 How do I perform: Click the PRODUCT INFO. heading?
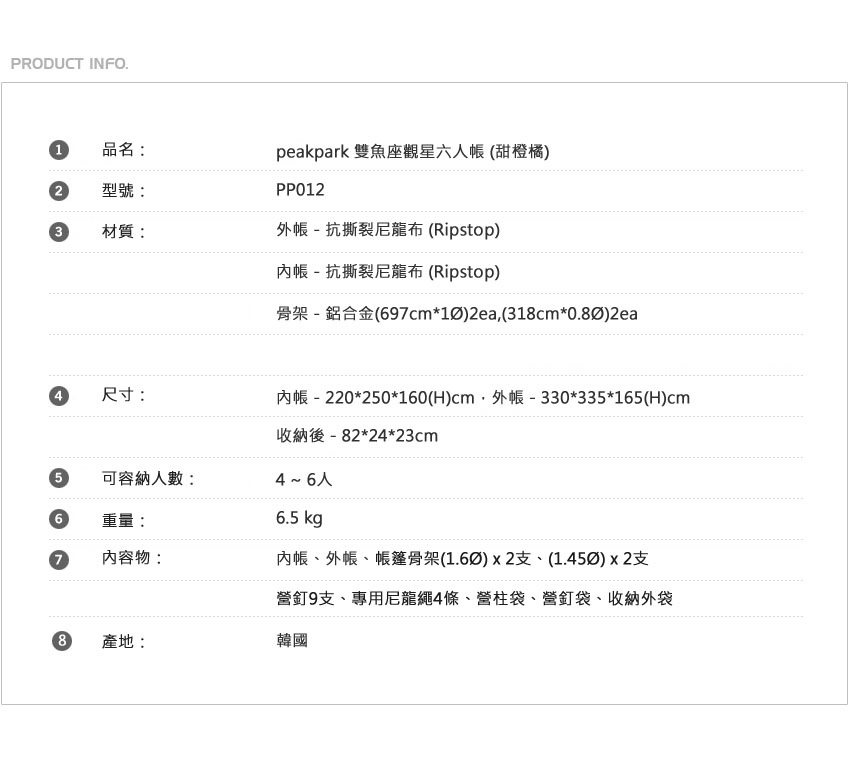(69, 64)
